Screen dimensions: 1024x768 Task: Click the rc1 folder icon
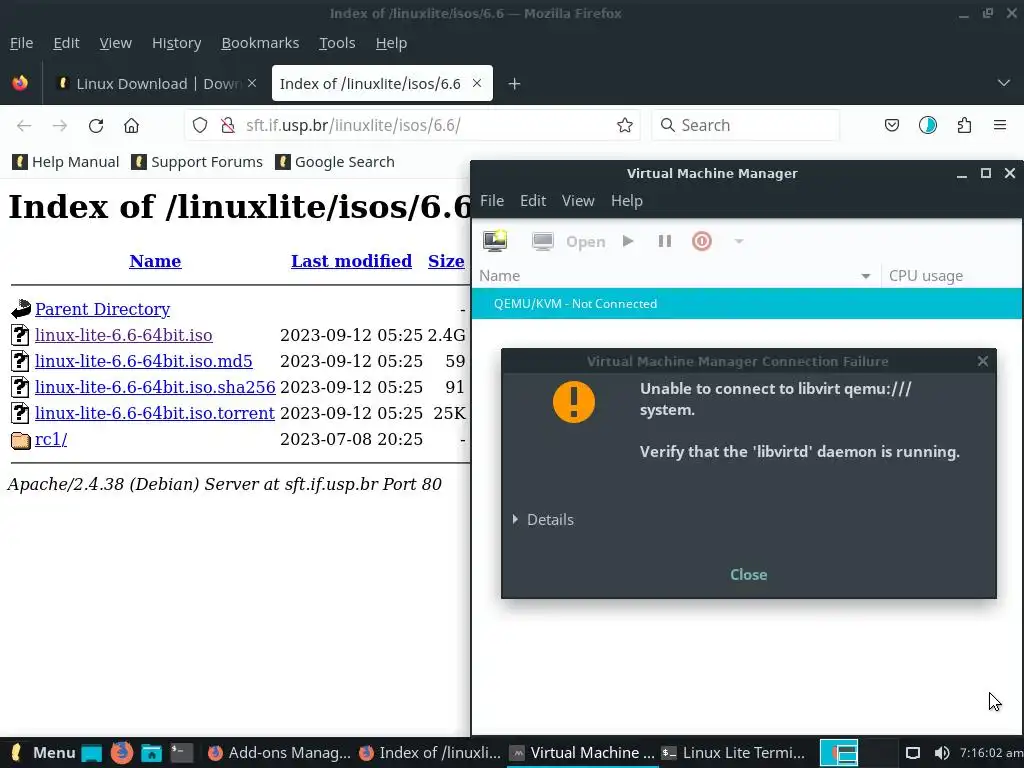21,440
